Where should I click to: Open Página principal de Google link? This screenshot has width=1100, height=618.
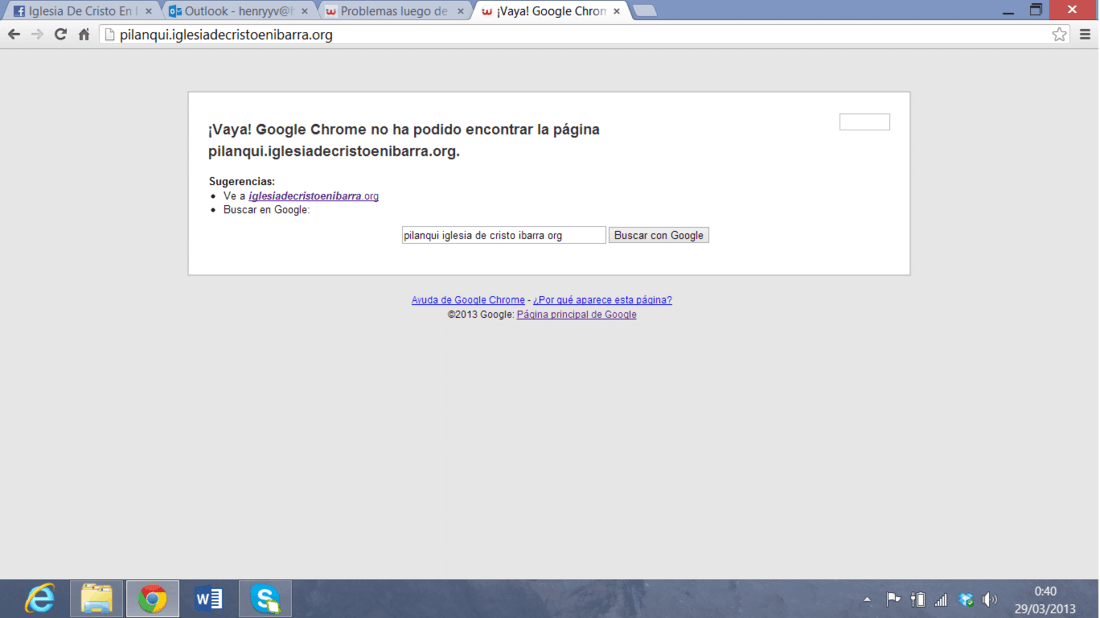coord(576,314)
